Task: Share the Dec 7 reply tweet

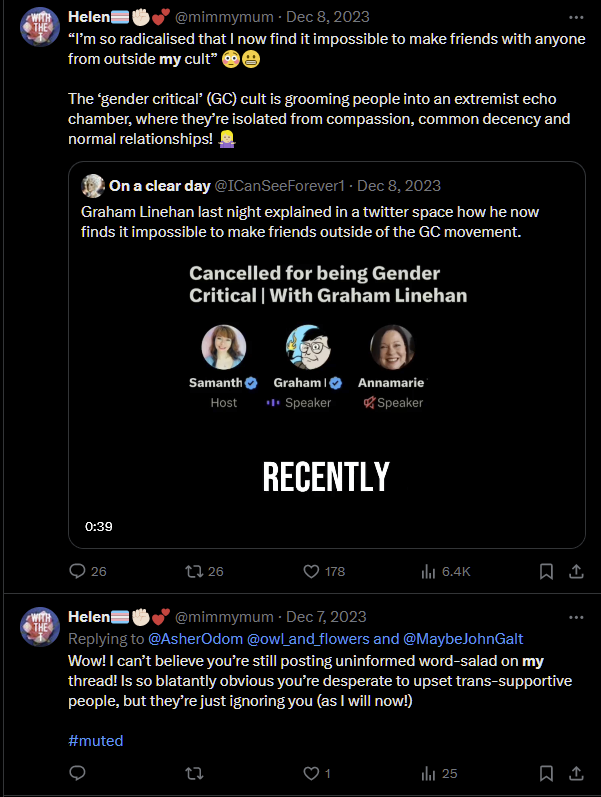Action: tap(576, 773)
